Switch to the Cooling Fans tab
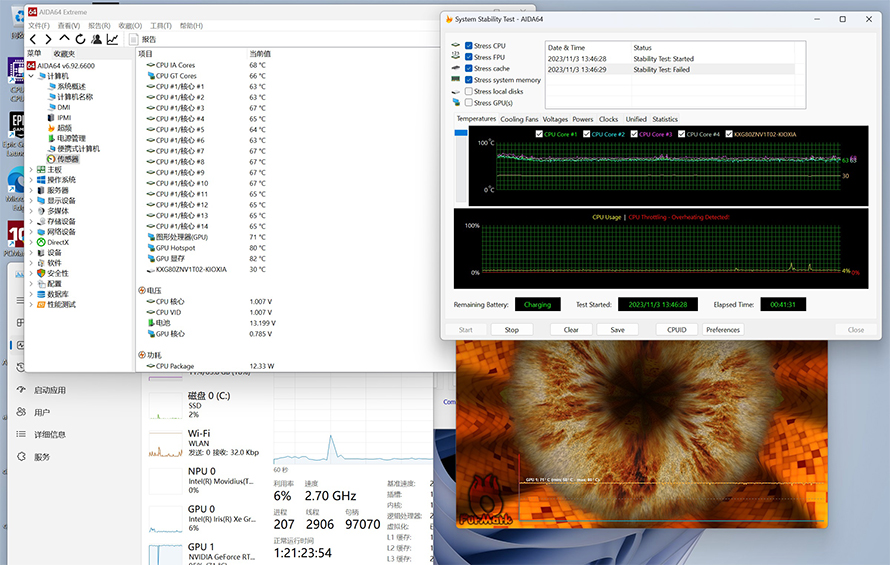The image size is (890, 565). click(x=519, y=119)
